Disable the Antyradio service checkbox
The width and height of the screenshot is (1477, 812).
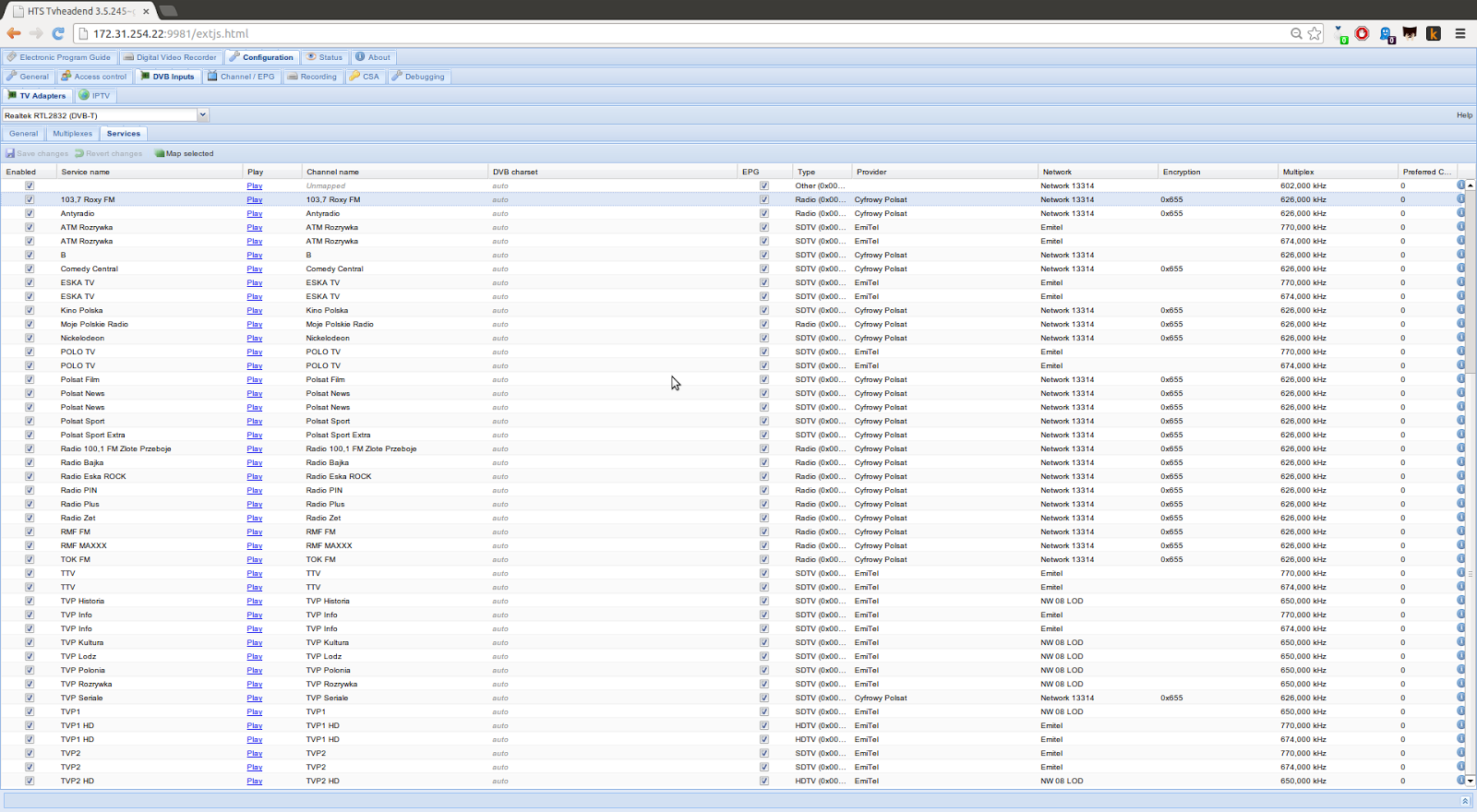(30, 213)
